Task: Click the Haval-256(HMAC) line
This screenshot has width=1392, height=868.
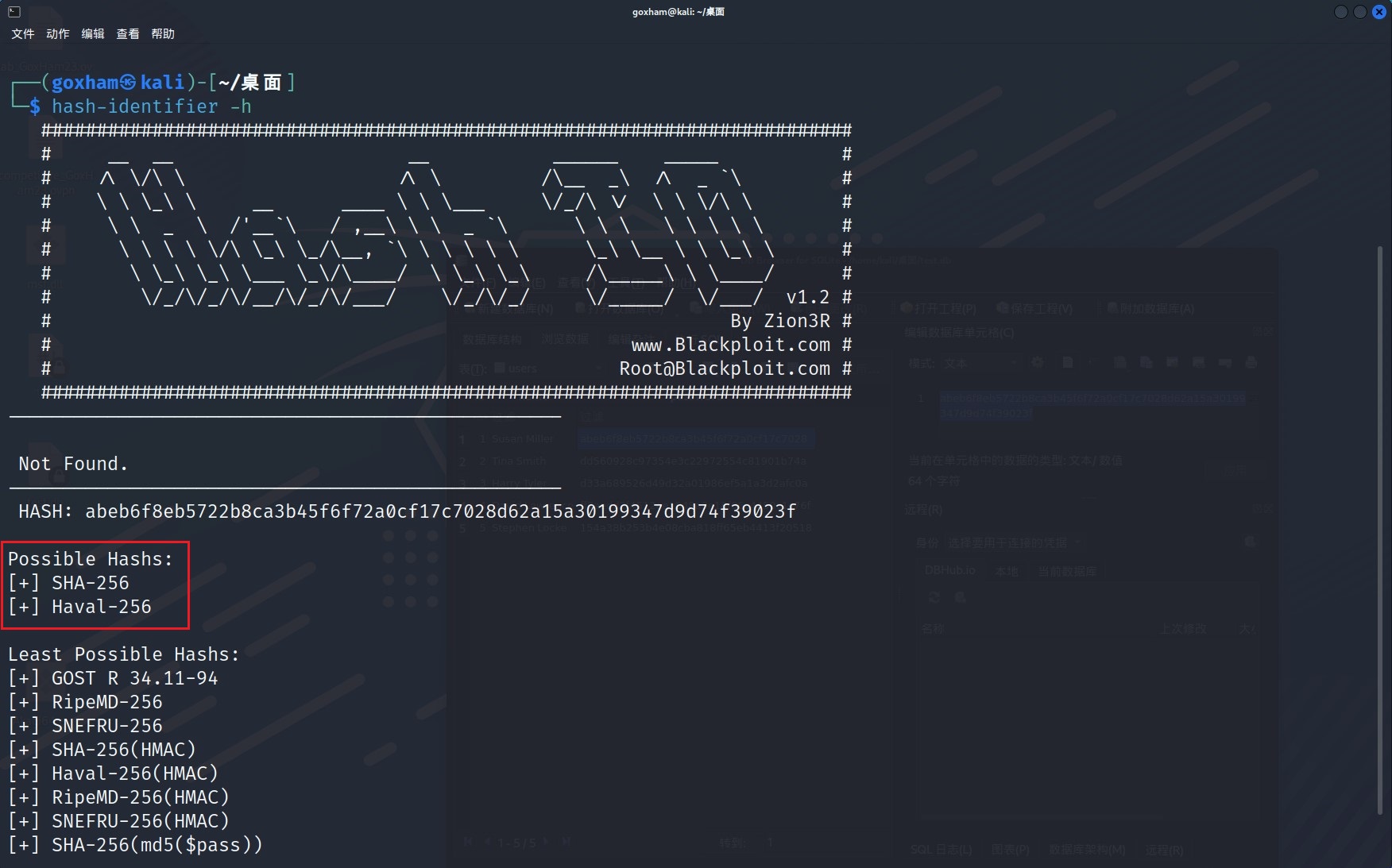Action: pyautogui.click(x=113, y=773)
